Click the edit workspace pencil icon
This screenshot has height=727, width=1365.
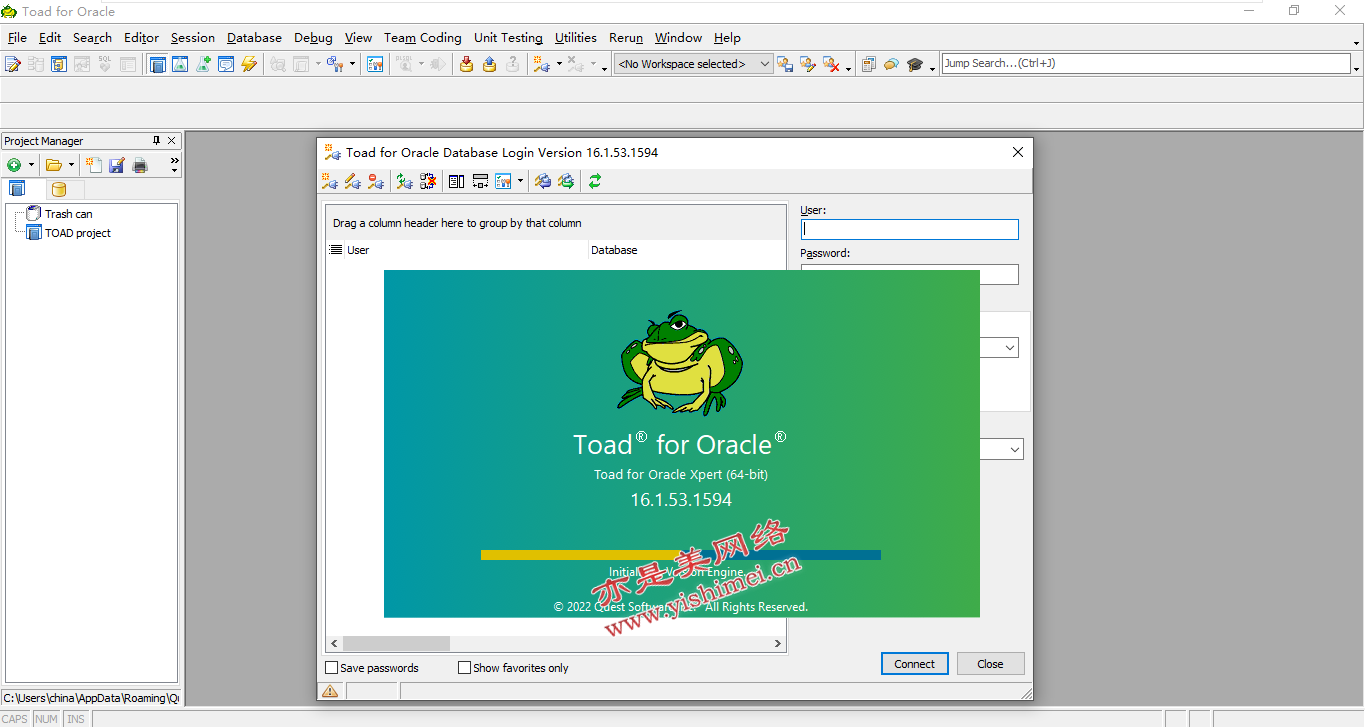click(x=808, y=64)
